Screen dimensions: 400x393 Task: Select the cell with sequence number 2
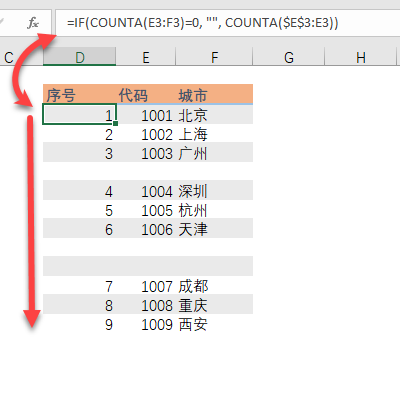(79, 134)
